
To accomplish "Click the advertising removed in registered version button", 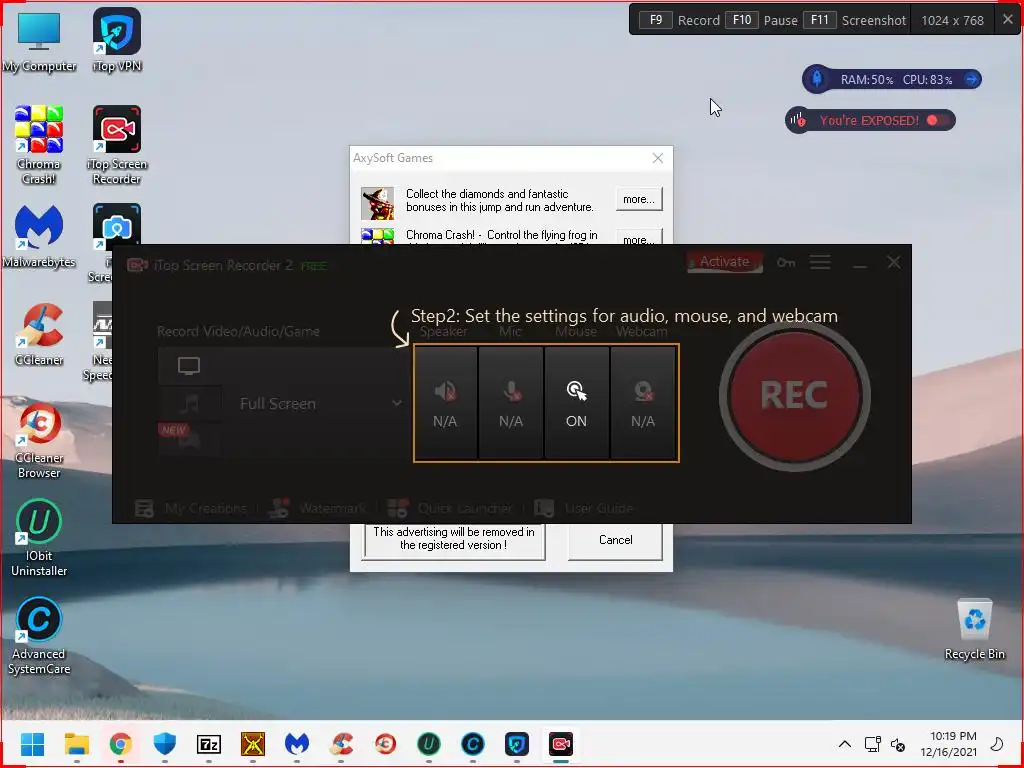I will pyautogui.click(x=454, y=539).
